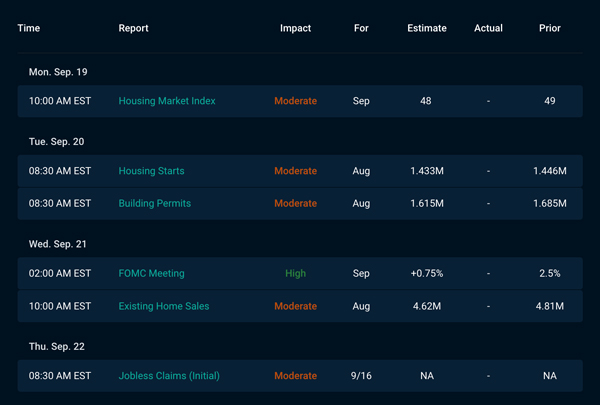Select the Mon. Sep. 19 date heading

coord(58,72)
